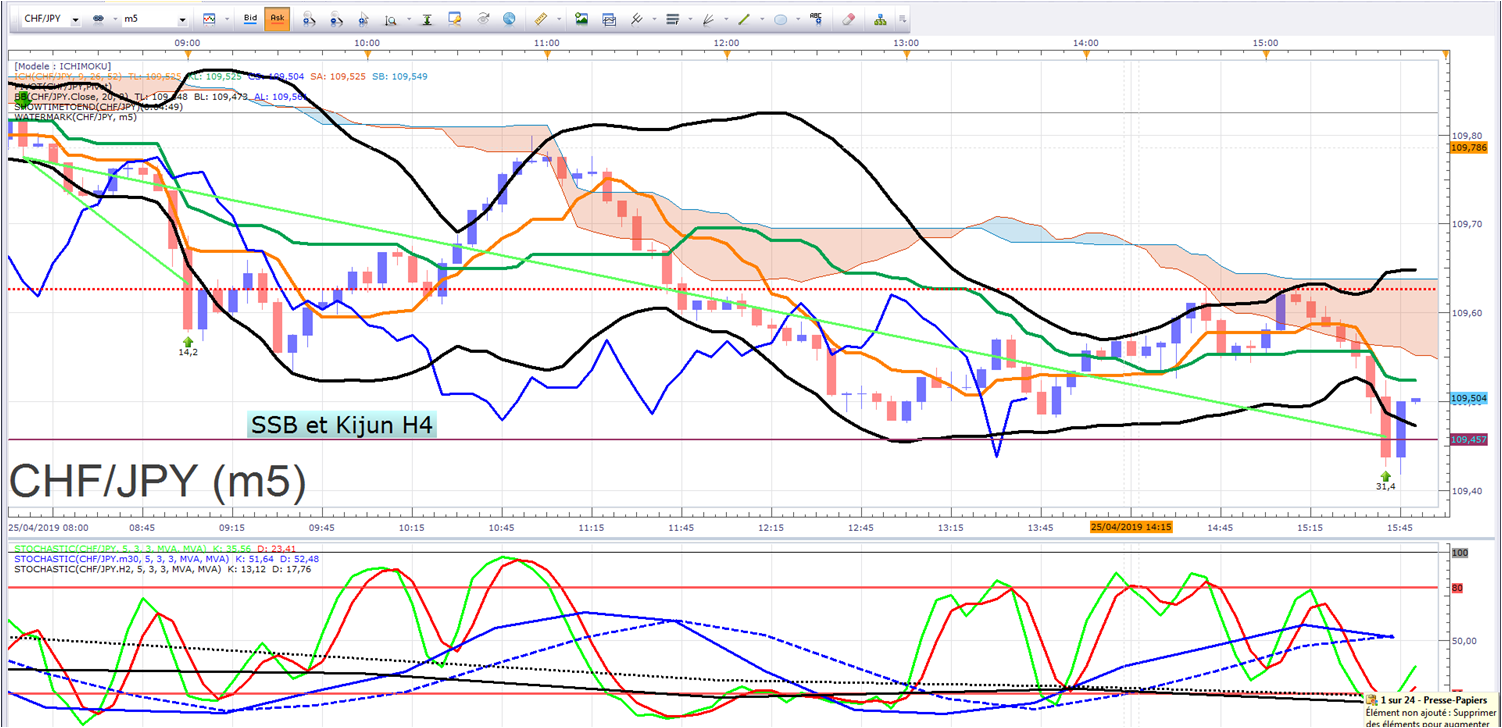Expand the trend line tool dropdown arrow
The image size is (1502, 728).
coord(760,19)
